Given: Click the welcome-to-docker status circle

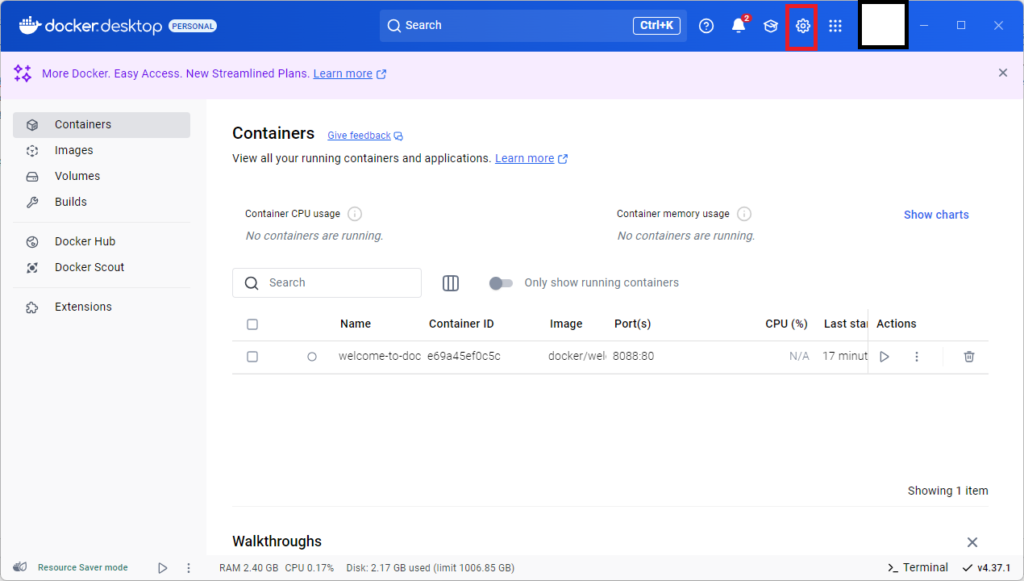Looking at the screenshot, I should coord(312,356).
